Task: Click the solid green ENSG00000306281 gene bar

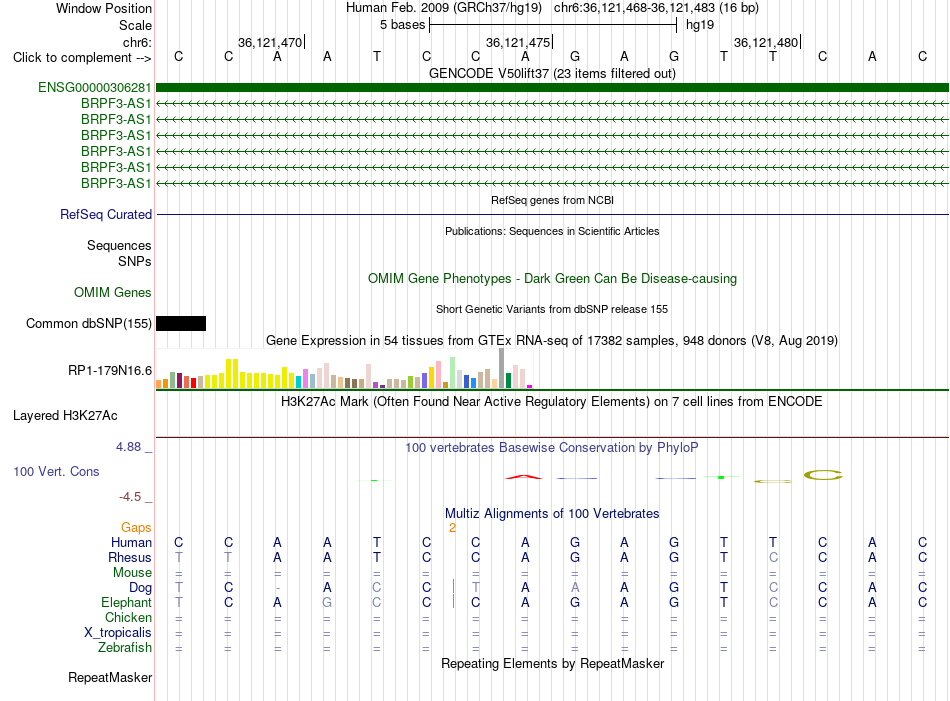Action: (x=552, y=88)
